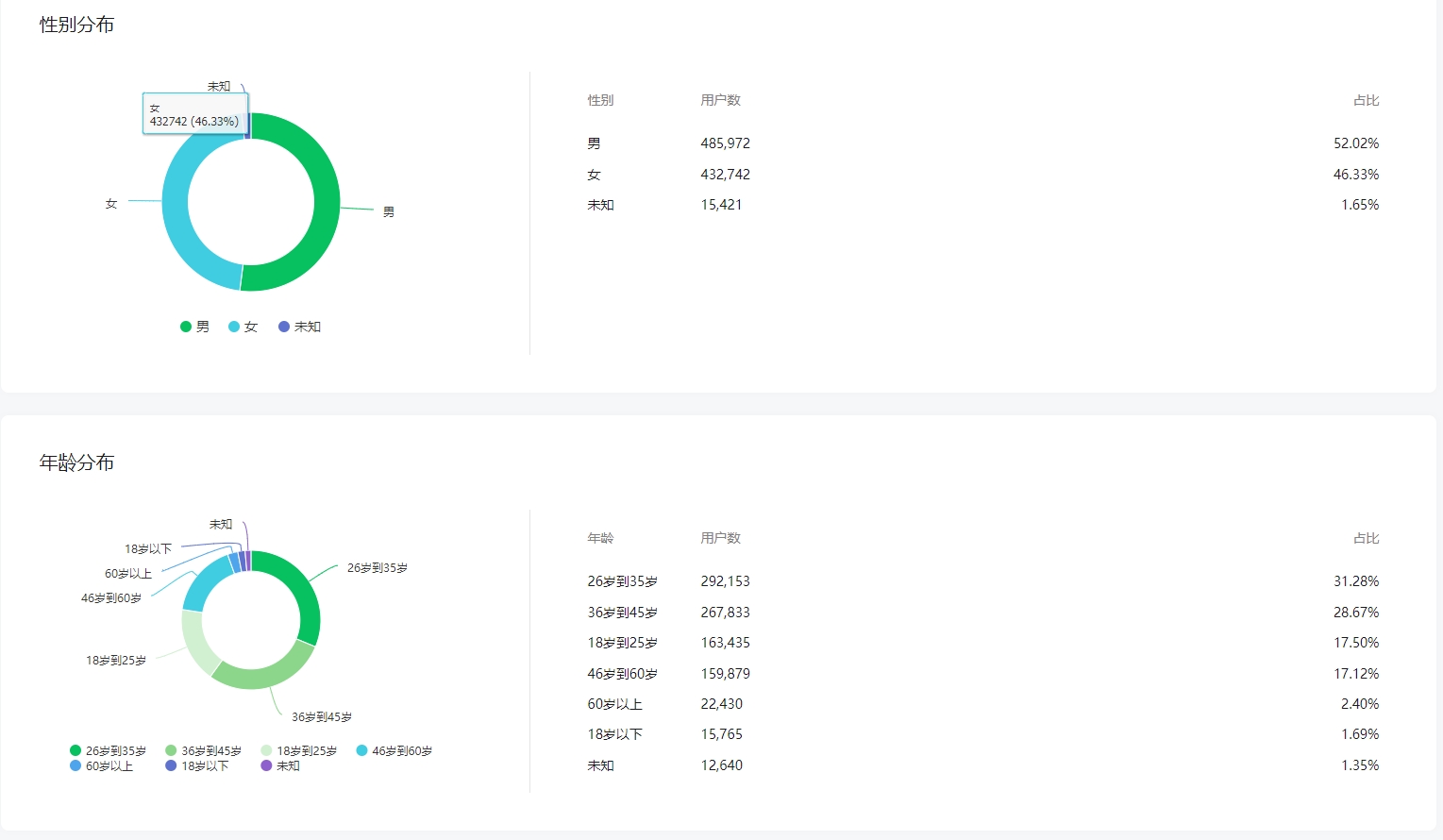Viewport: 1443px width, 840px height.
Task: Click the 46岁到60岁 callout label near age donut
Action: pyautogui.click(x=111, y=598)
